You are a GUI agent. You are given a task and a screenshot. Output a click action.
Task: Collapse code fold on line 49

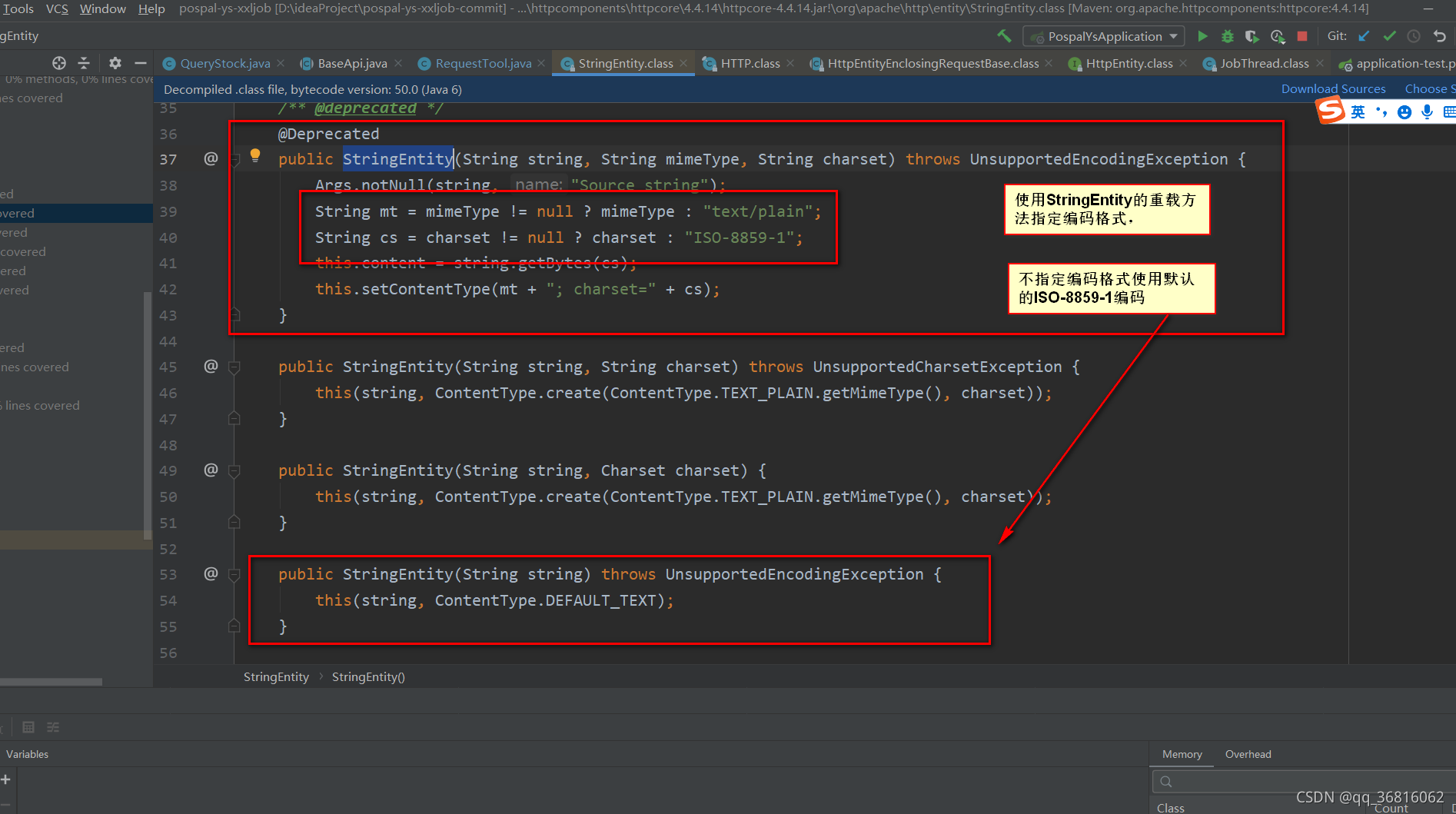[x=234, y=471]
